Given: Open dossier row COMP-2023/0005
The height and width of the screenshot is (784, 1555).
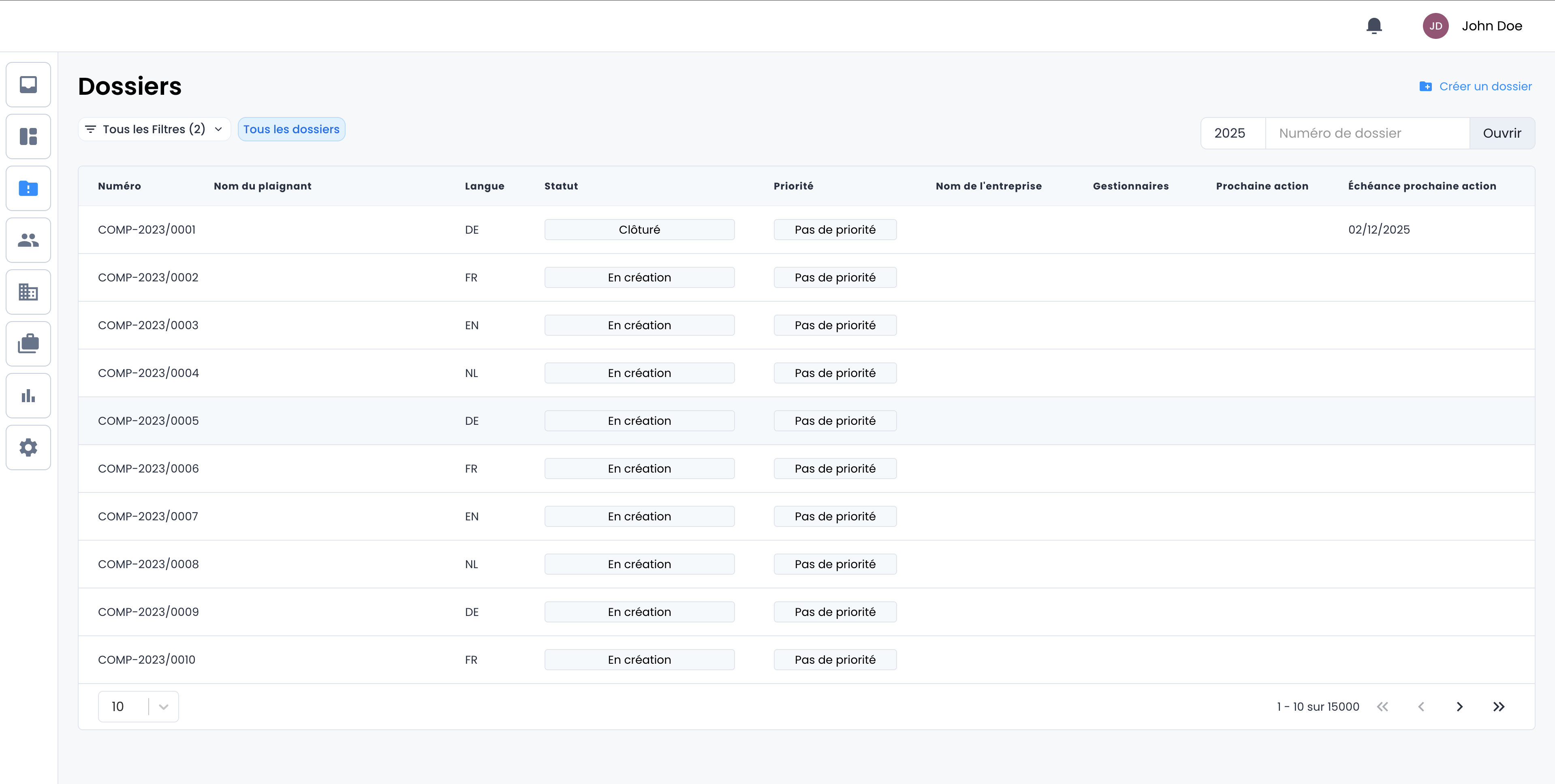Looking at the screenshot, I should pyautogui.click(x=149, y=421).
